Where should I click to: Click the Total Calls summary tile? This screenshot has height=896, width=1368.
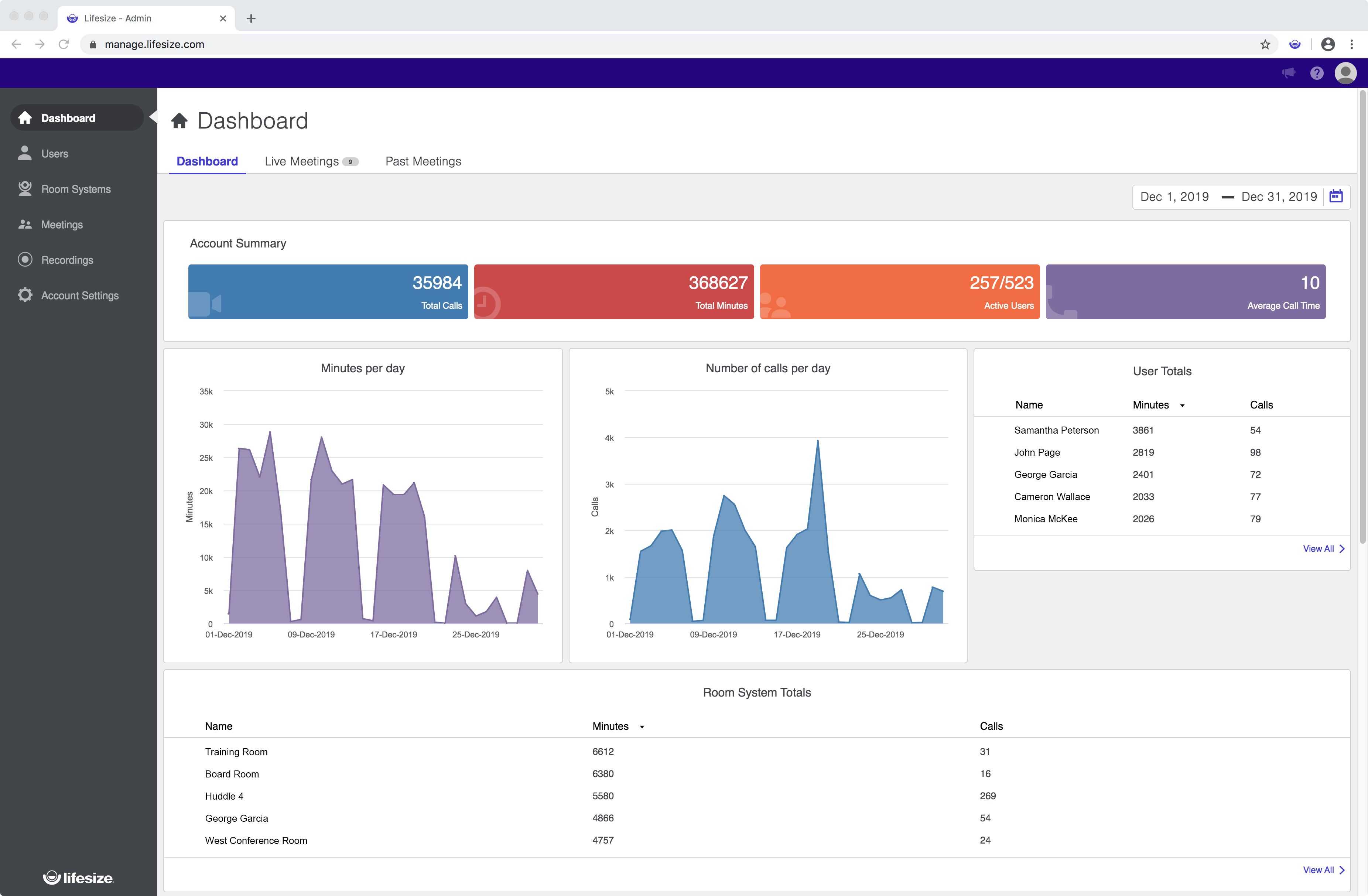click(328, 291)
